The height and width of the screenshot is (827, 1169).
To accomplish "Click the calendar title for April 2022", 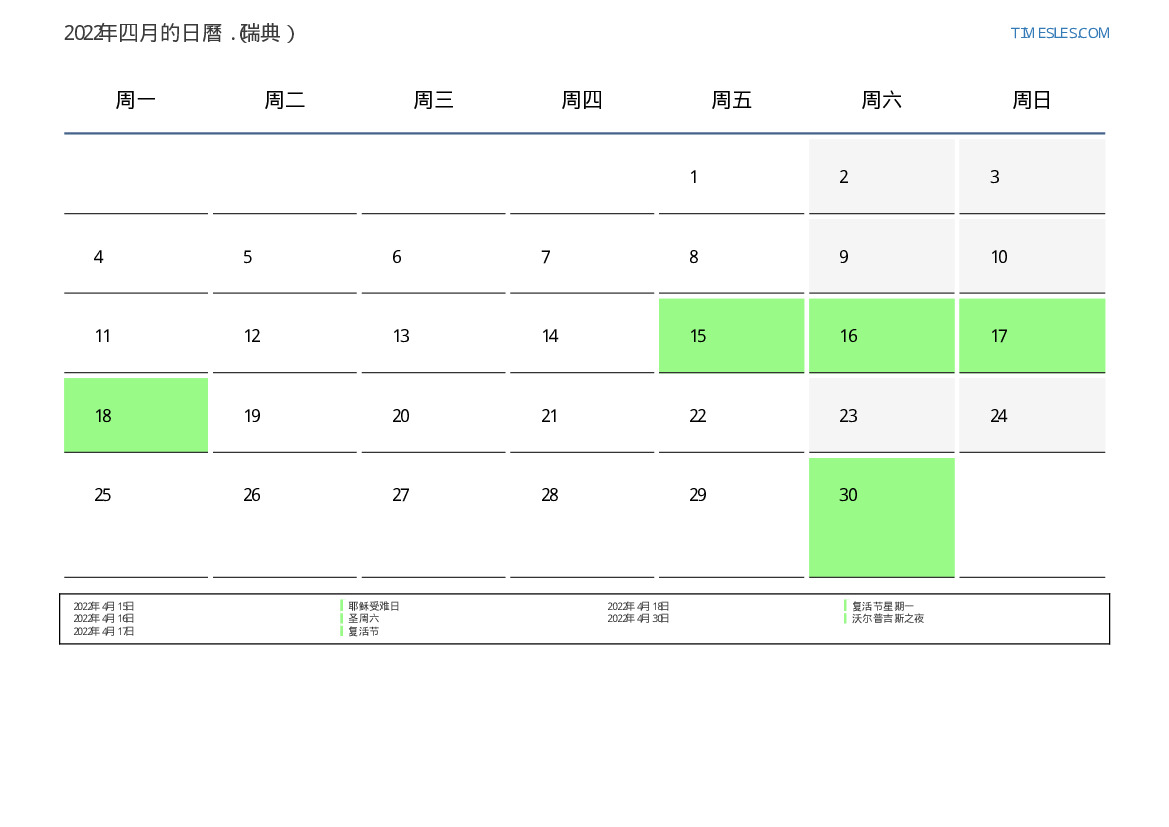I will 179,33.
